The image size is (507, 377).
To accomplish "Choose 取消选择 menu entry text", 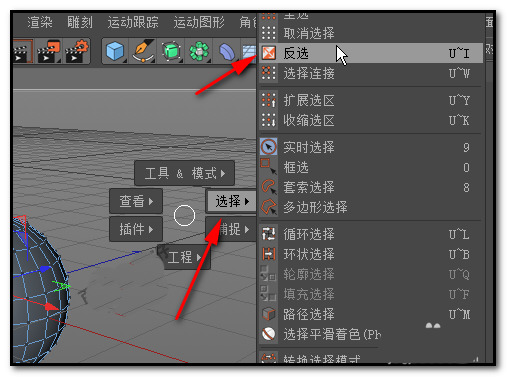I will [309, 33].
